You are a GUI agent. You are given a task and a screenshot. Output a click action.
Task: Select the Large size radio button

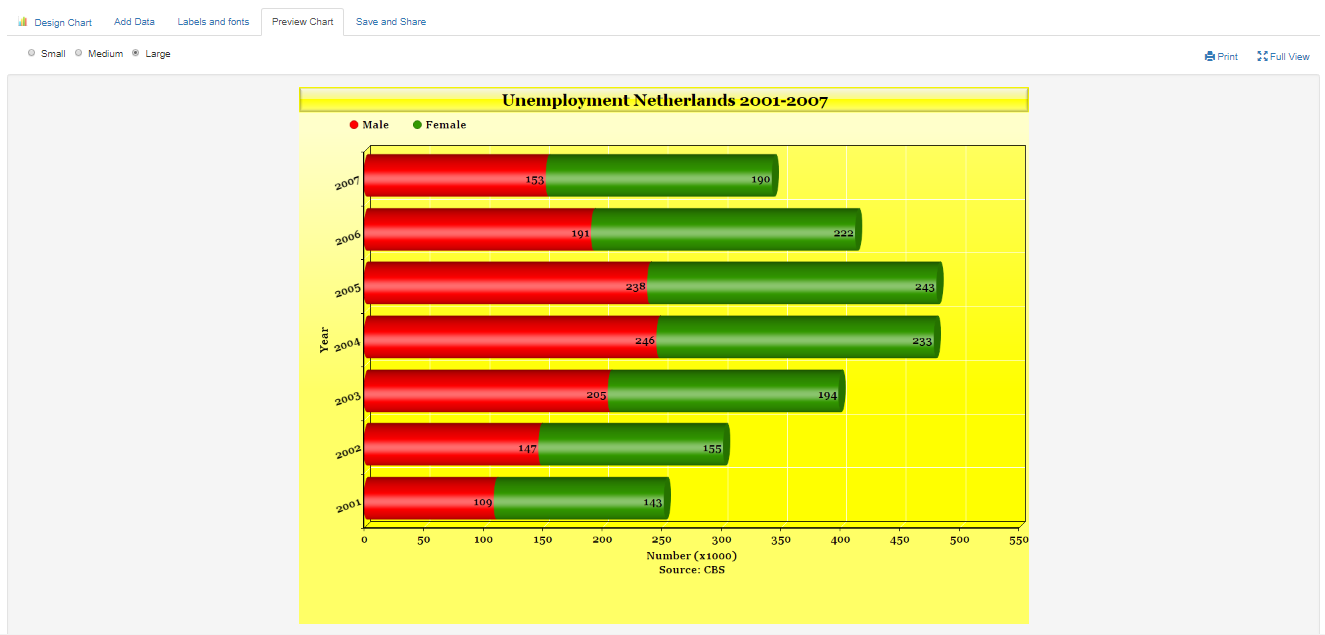coord(136,53)
